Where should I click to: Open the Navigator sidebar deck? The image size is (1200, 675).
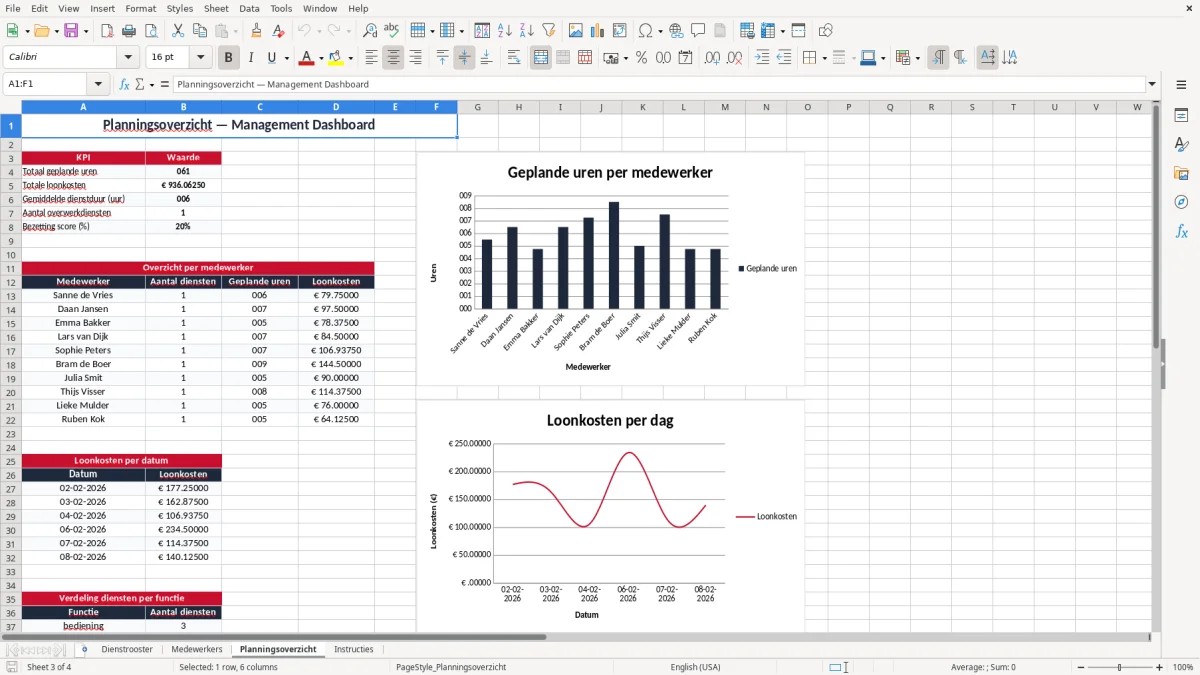(1181, 203)
